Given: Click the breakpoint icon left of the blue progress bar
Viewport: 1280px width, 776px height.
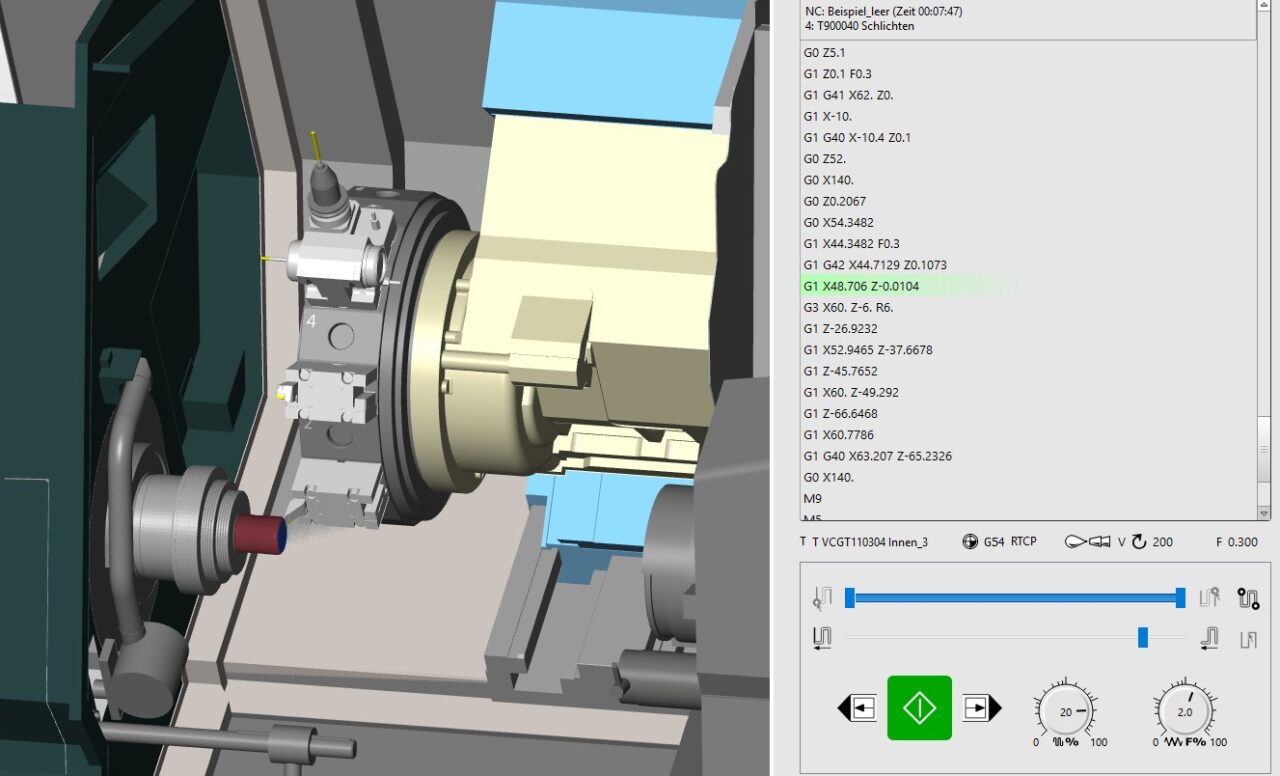Looking at the screenshot, I should pyautogui.click(x=820, y=597).
